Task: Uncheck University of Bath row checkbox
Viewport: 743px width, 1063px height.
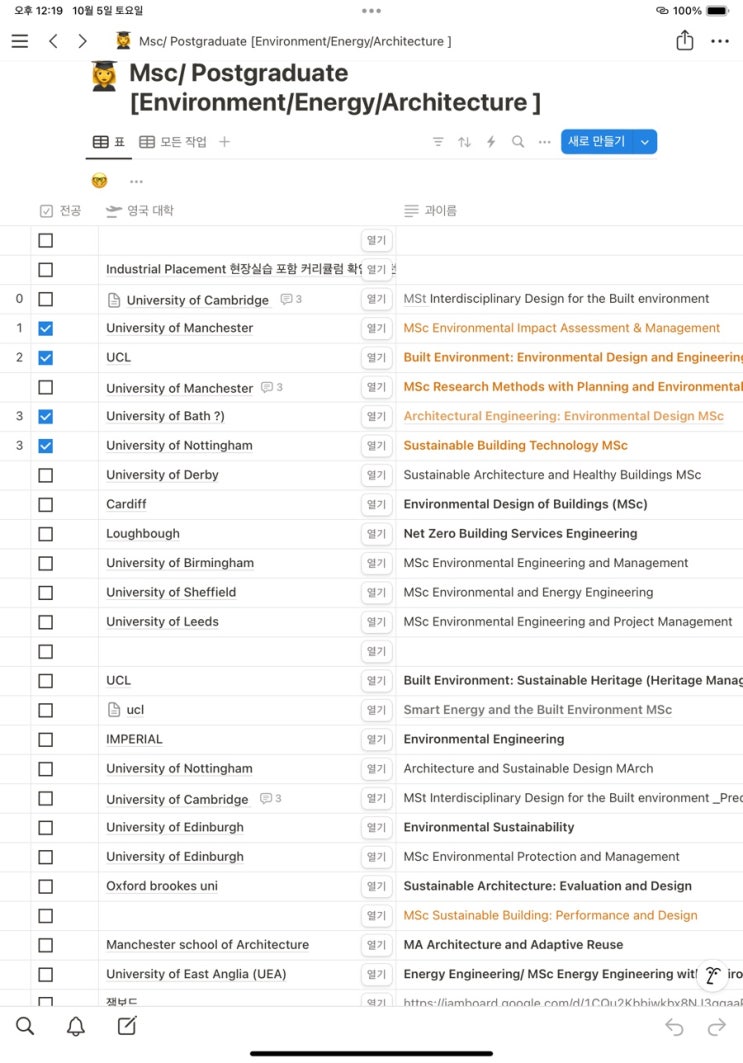Action: point(45,416)
